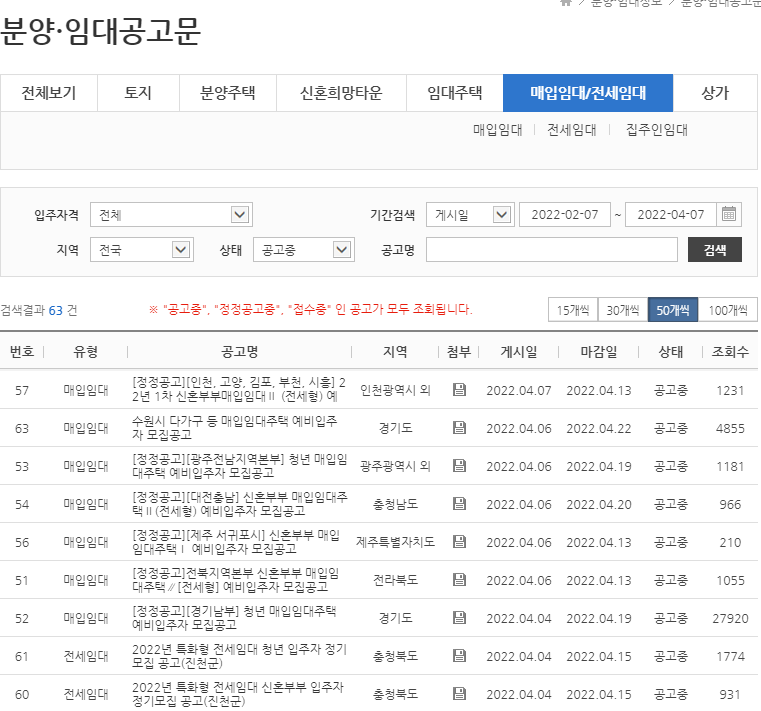The image size is (761, 711).
Task: Show 15개씩 results per page
Action: coord(573,310)
